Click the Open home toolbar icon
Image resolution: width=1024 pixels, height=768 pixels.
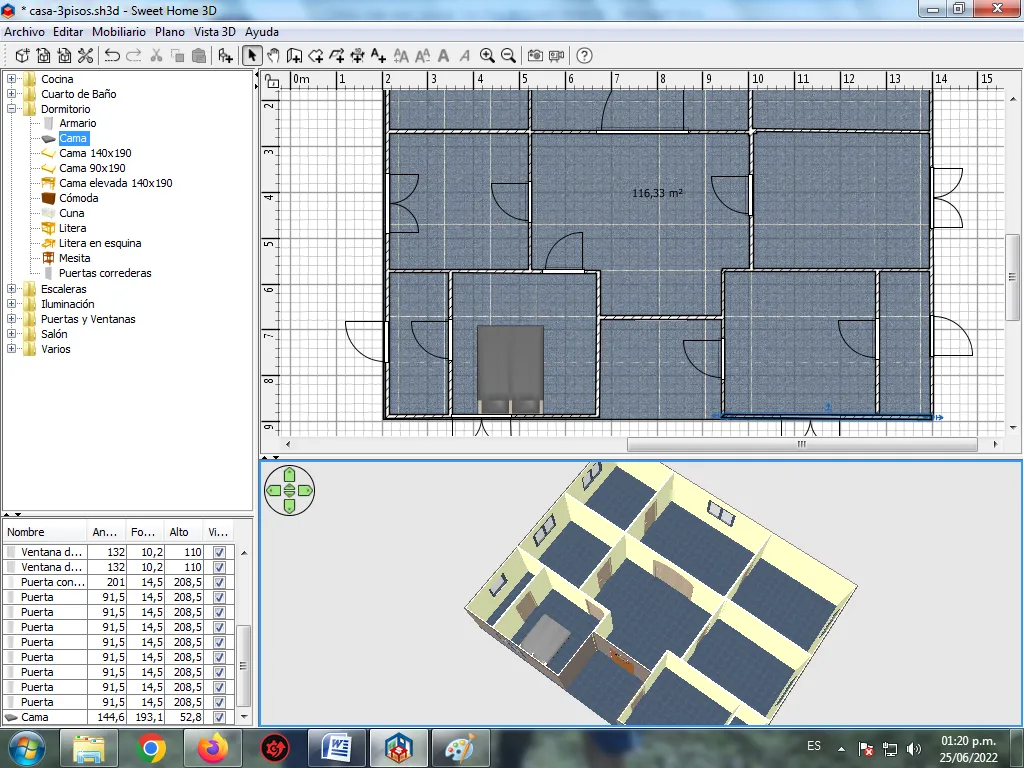[43, 56]
